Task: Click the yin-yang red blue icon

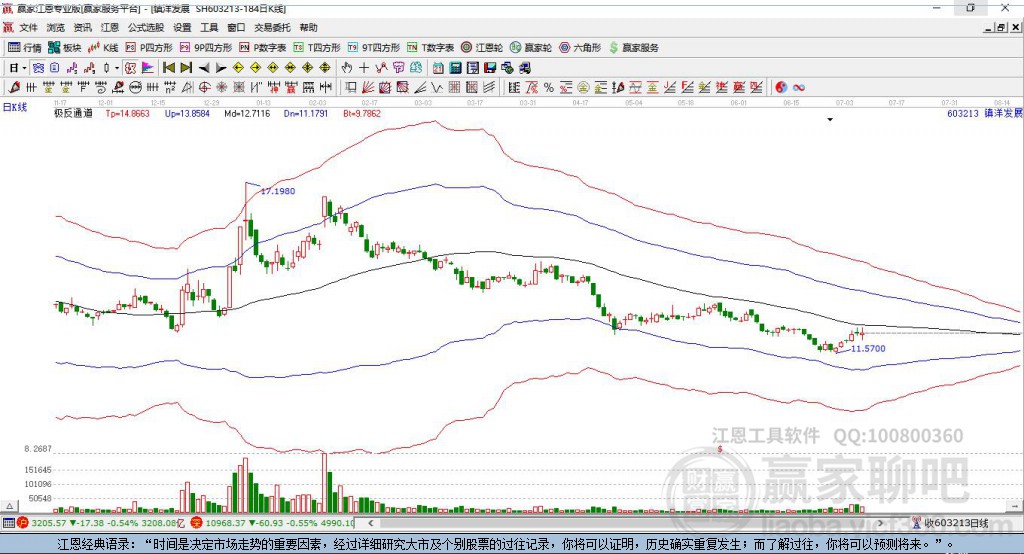Action: click(781, 88)
